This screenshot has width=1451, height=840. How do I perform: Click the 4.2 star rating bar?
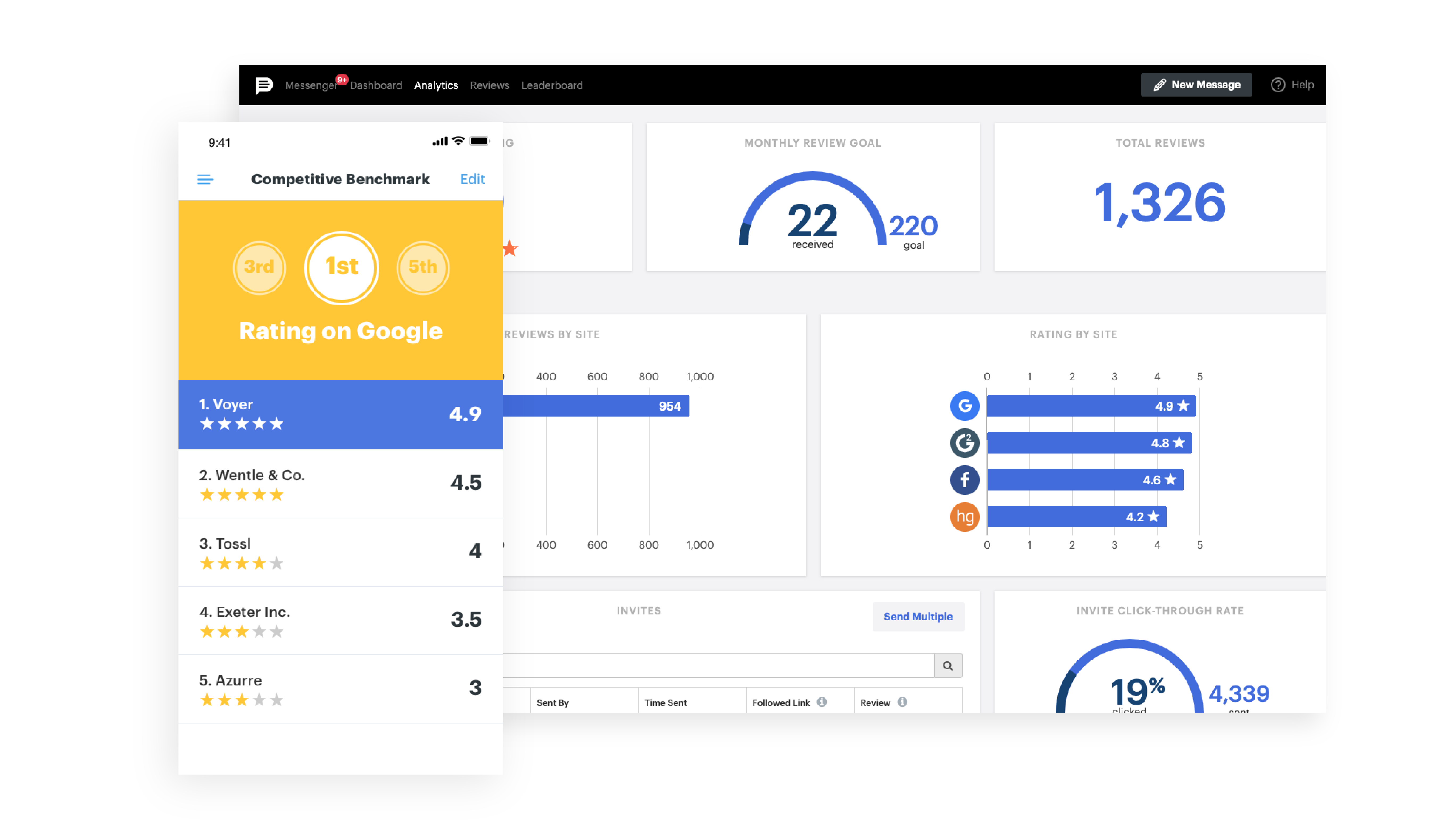click(1077, 517)
